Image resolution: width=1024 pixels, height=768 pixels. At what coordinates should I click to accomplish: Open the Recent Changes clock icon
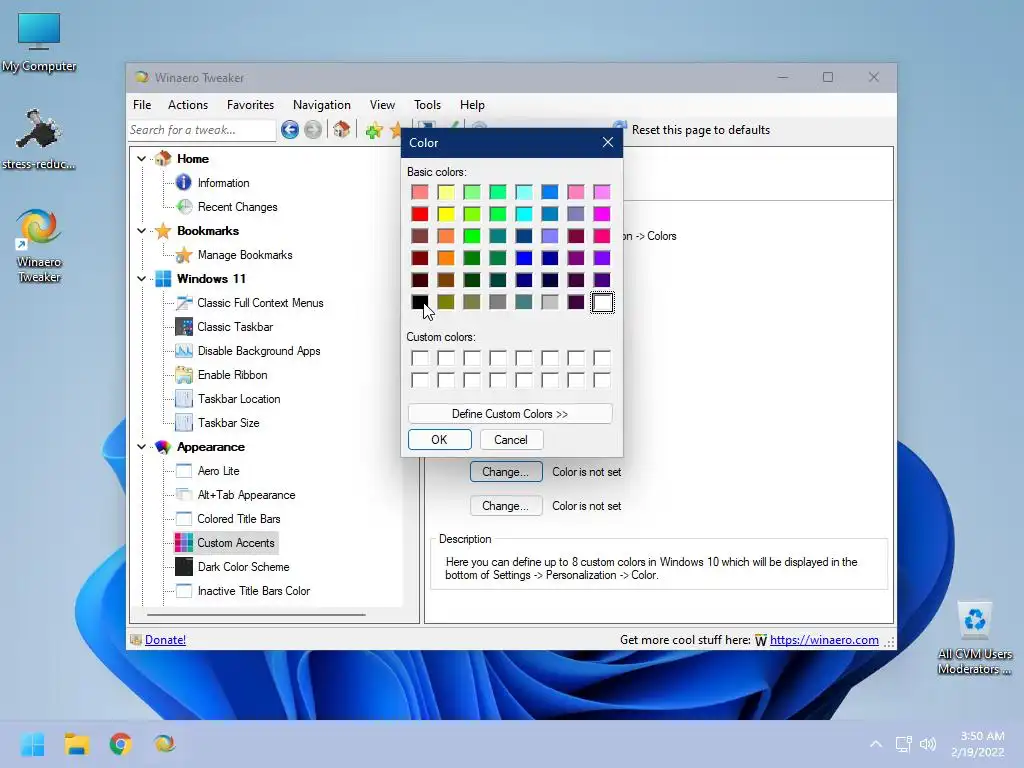(x=184, y=207)
